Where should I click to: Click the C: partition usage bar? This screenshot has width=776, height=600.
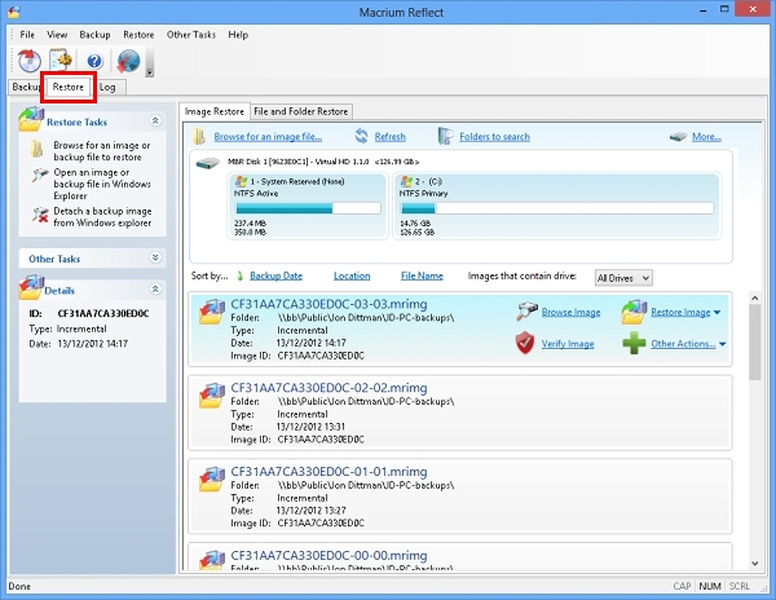click(557, 208)
